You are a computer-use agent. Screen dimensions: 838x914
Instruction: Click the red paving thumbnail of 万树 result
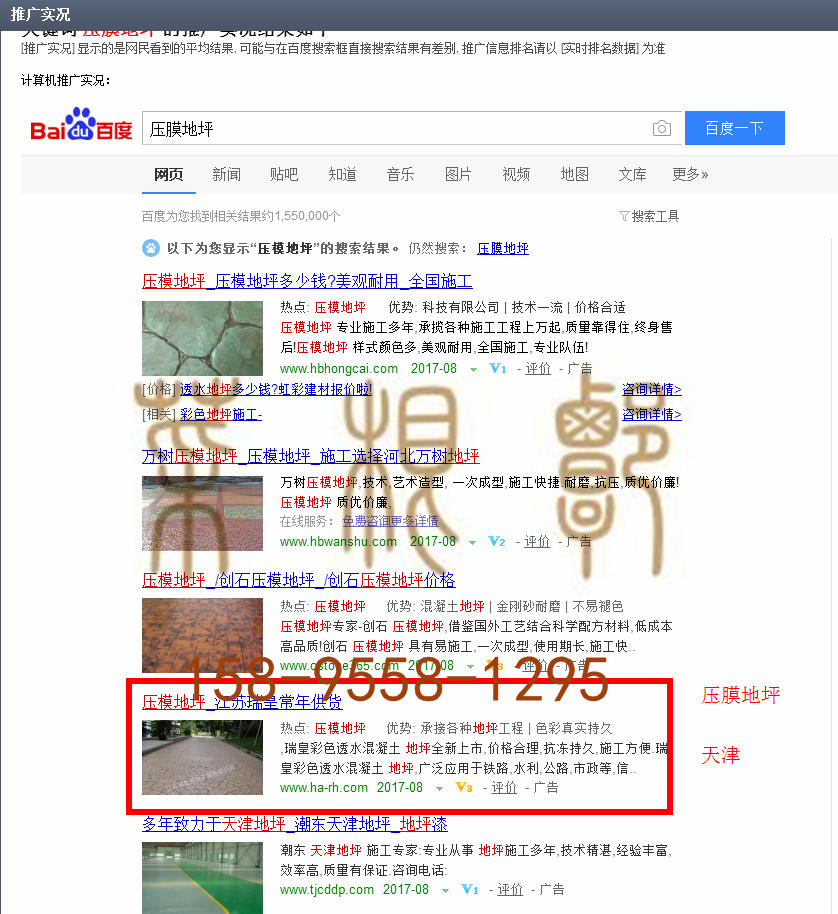coord(202,514)
